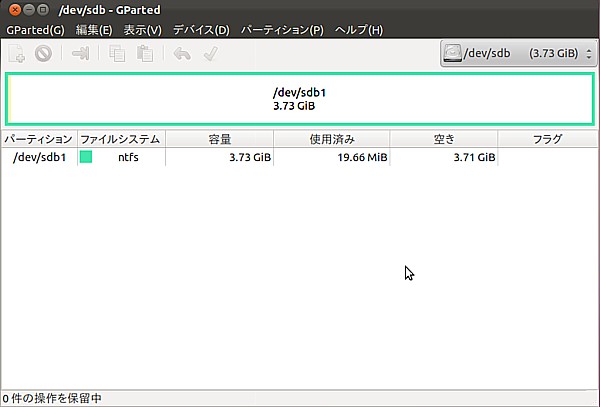Click the New partition toolbar icon
600x407 pixels.
pos(16,54)
